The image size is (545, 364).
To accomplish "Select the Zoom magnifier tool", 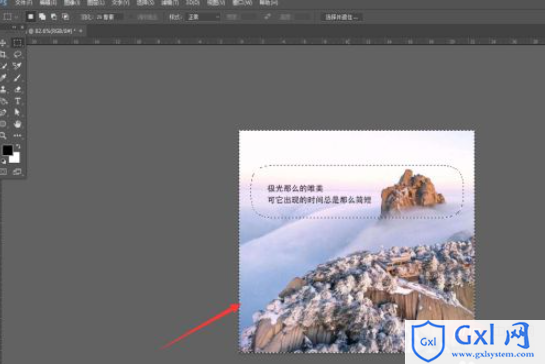I will 3,136.
